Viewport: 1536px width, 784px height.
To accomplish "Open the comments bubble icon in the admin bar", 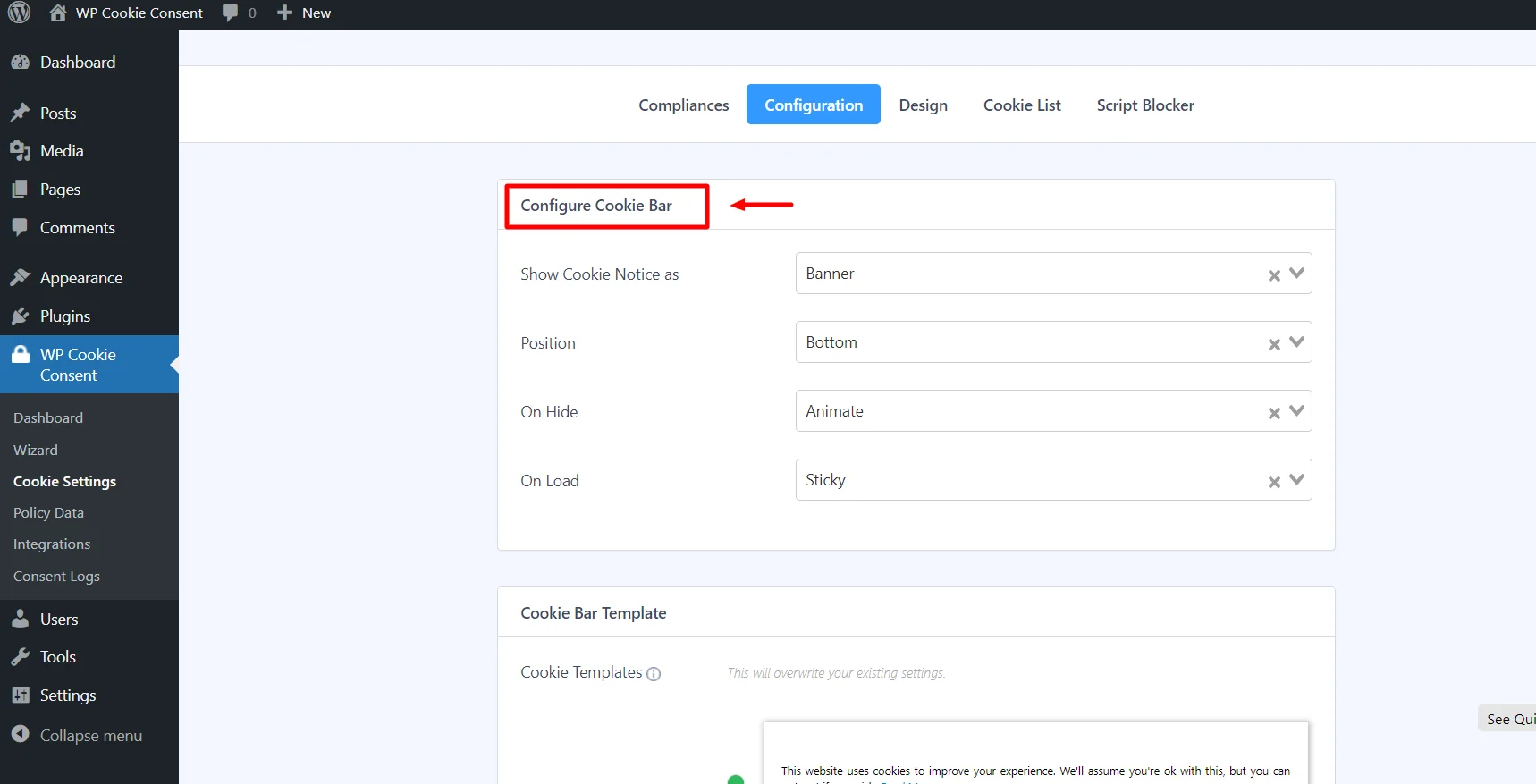I will [x=230, y=13].
